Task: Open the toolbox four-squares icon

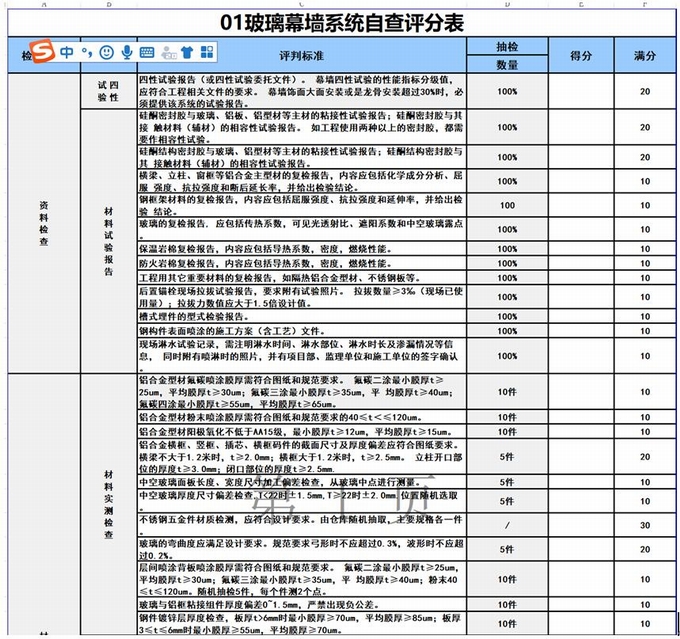Action: (209, 51)
